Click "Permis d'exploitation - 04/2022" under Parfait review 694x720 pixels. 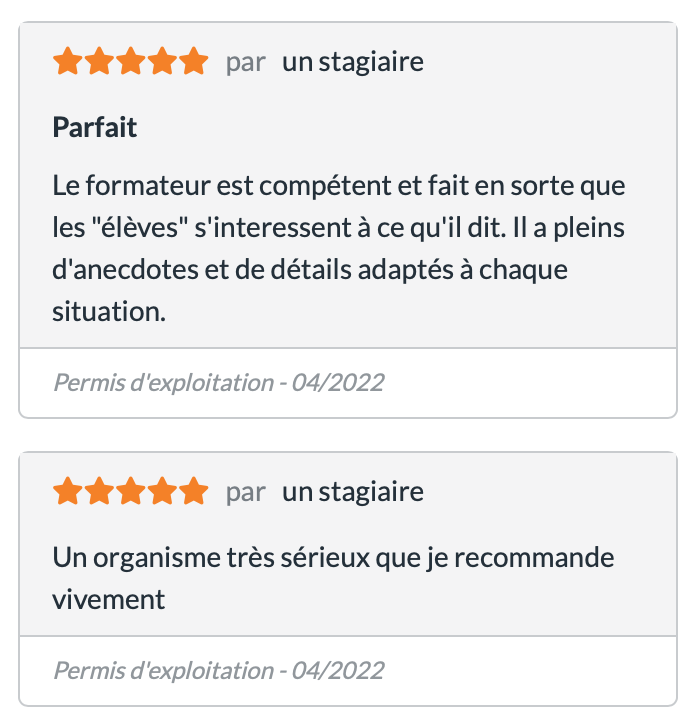(x=218, y=382)
